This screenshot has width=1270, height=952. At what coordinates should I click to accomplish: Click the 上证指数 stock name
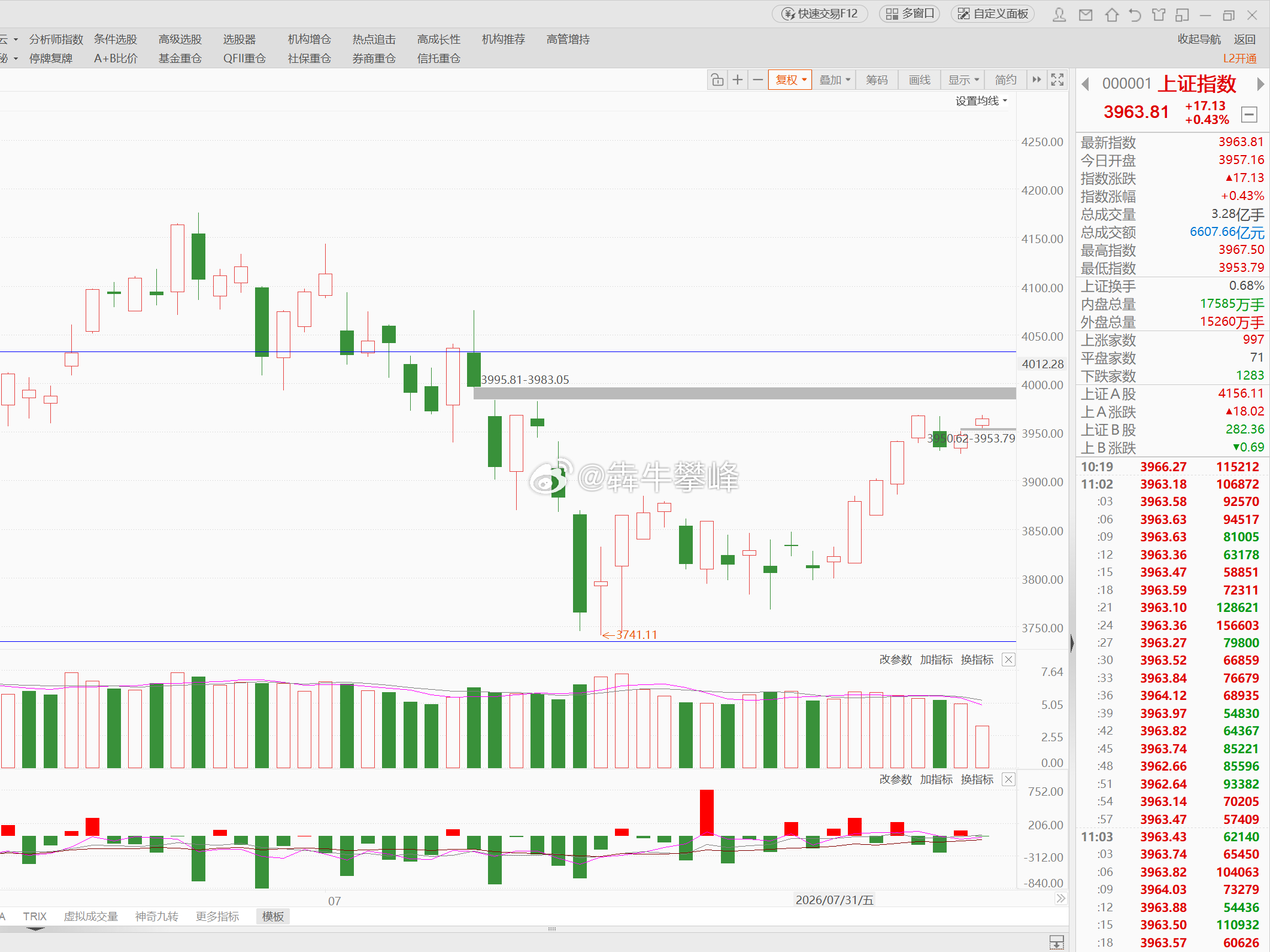1197,84
